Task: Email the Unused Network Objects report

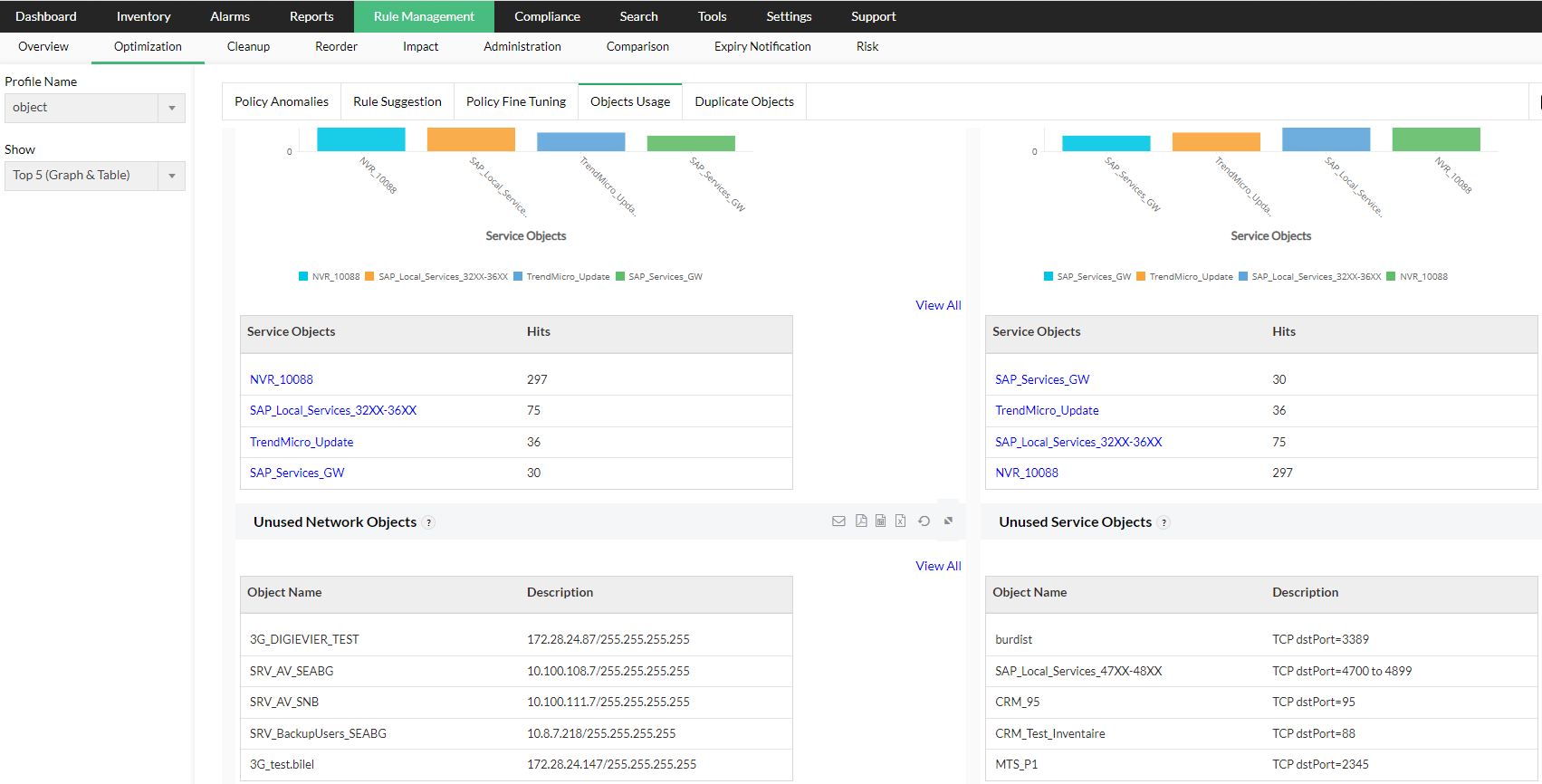Action: [838, 521]
